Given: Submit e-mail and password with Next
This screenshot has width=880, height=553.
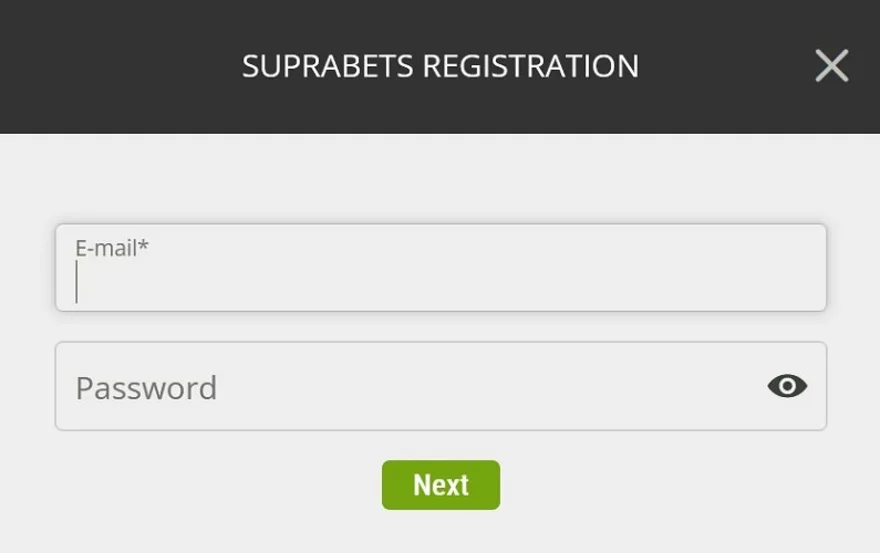Looking at the screenshot, I should click(x=440, y=485).
